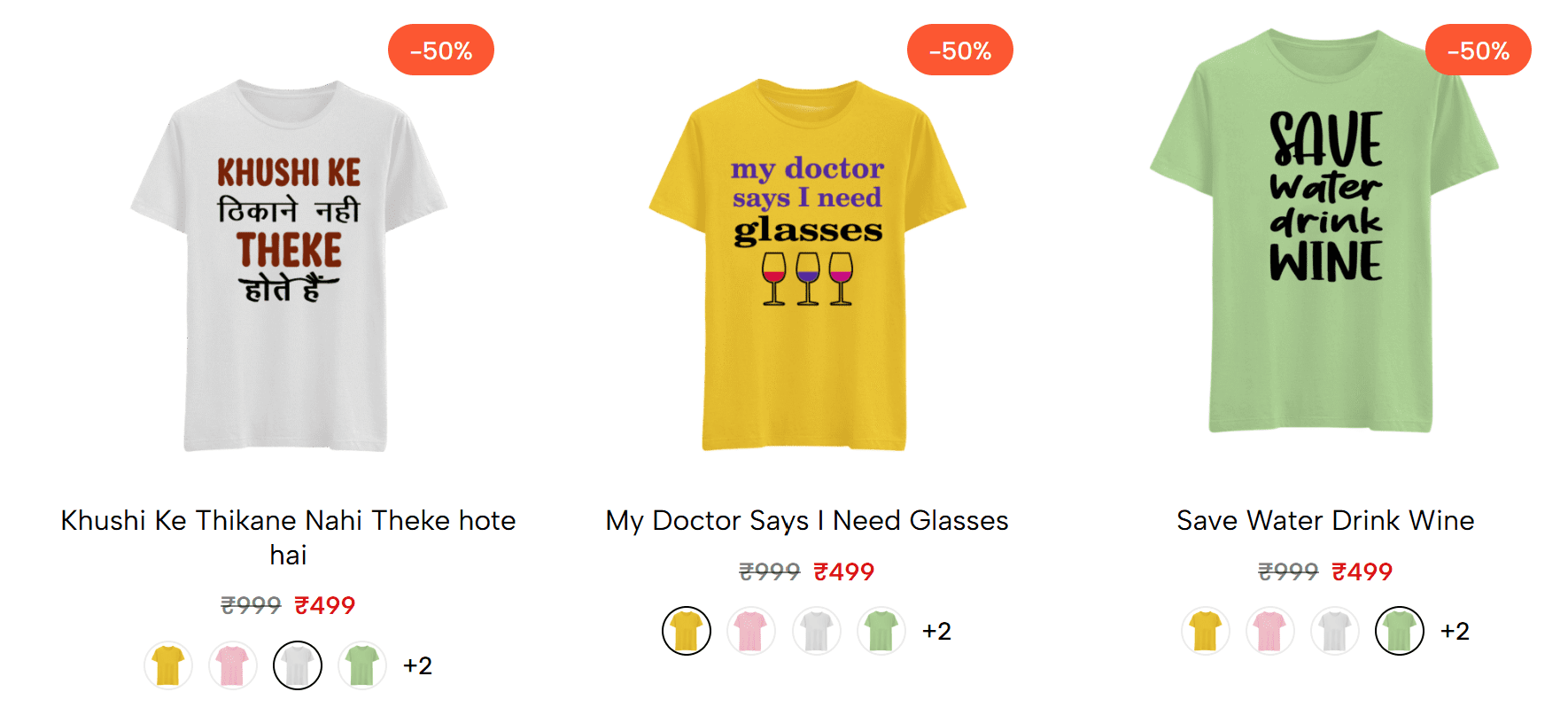Select the yellow color swatch for Khushi Ke Thikane
The height and width of the screenshot is (723, 1568).
(x=168, y=665)
